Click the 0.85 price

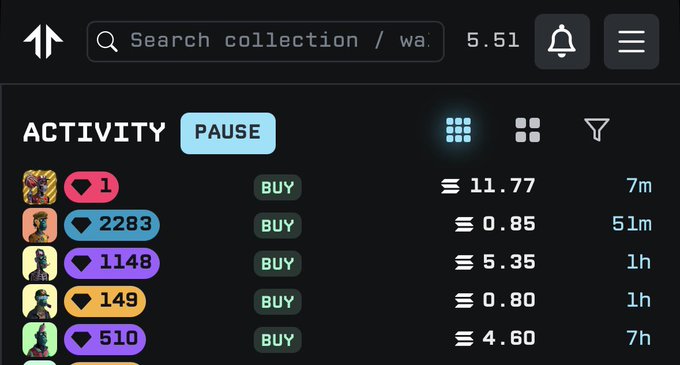pos(509,225)
